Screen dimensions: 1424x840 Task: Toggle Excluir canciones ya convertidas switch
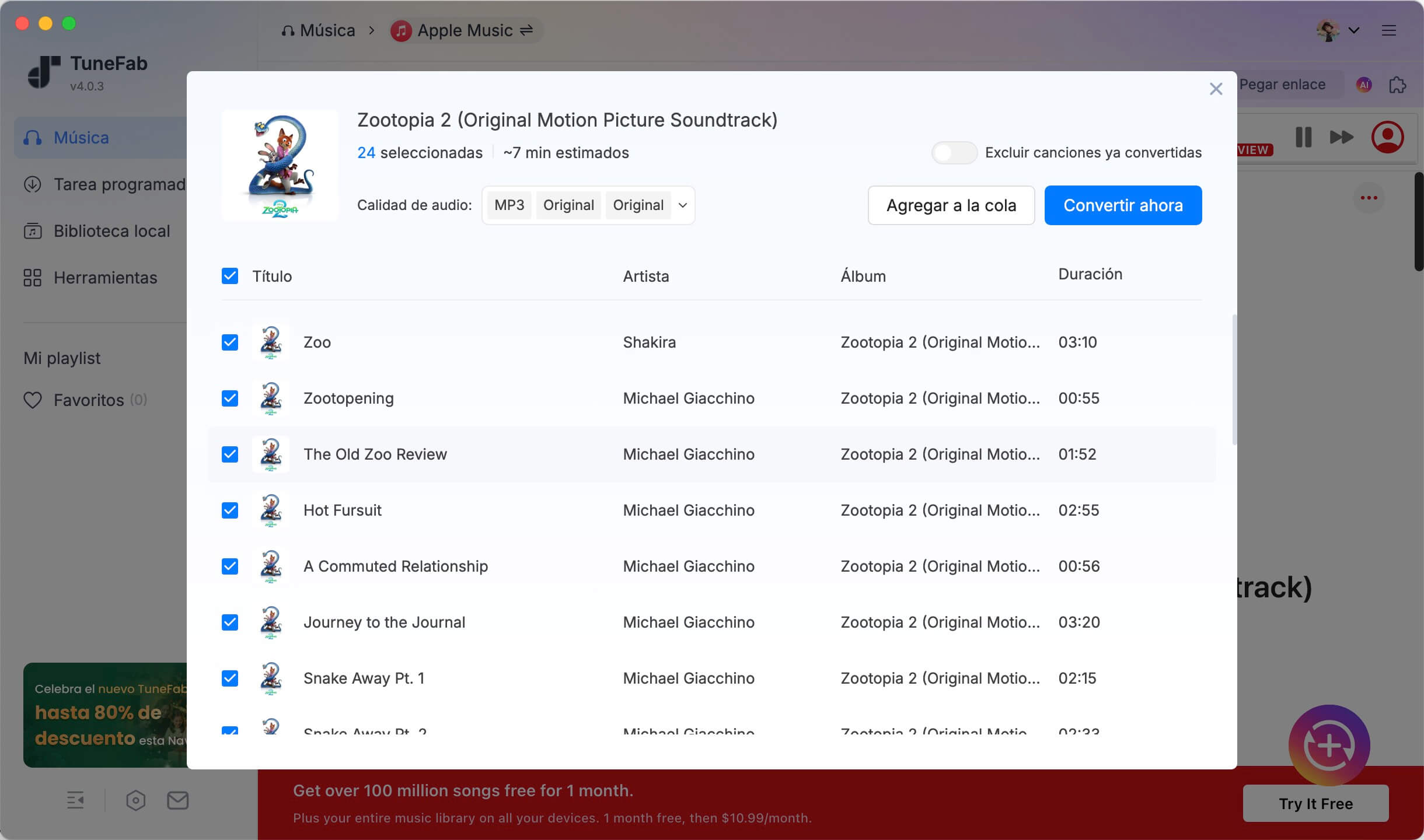coord(954,153)
